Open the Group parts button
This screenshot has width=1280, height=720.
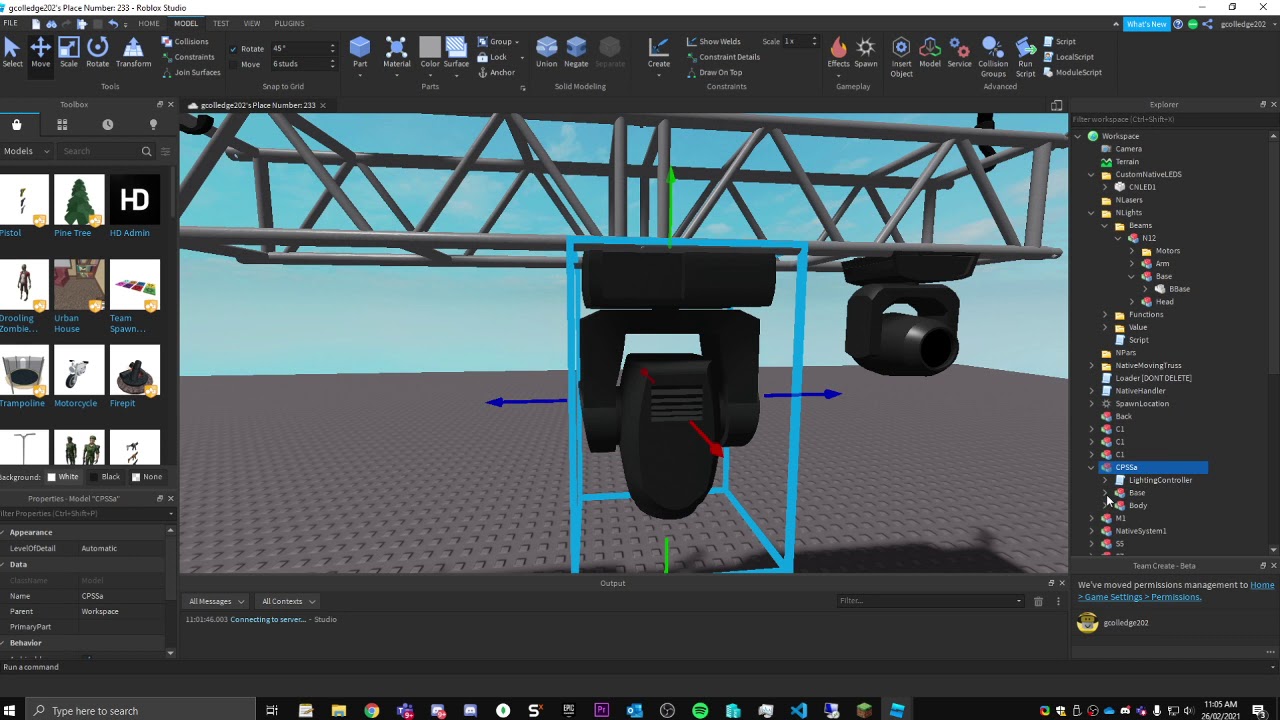coord(496,42)
